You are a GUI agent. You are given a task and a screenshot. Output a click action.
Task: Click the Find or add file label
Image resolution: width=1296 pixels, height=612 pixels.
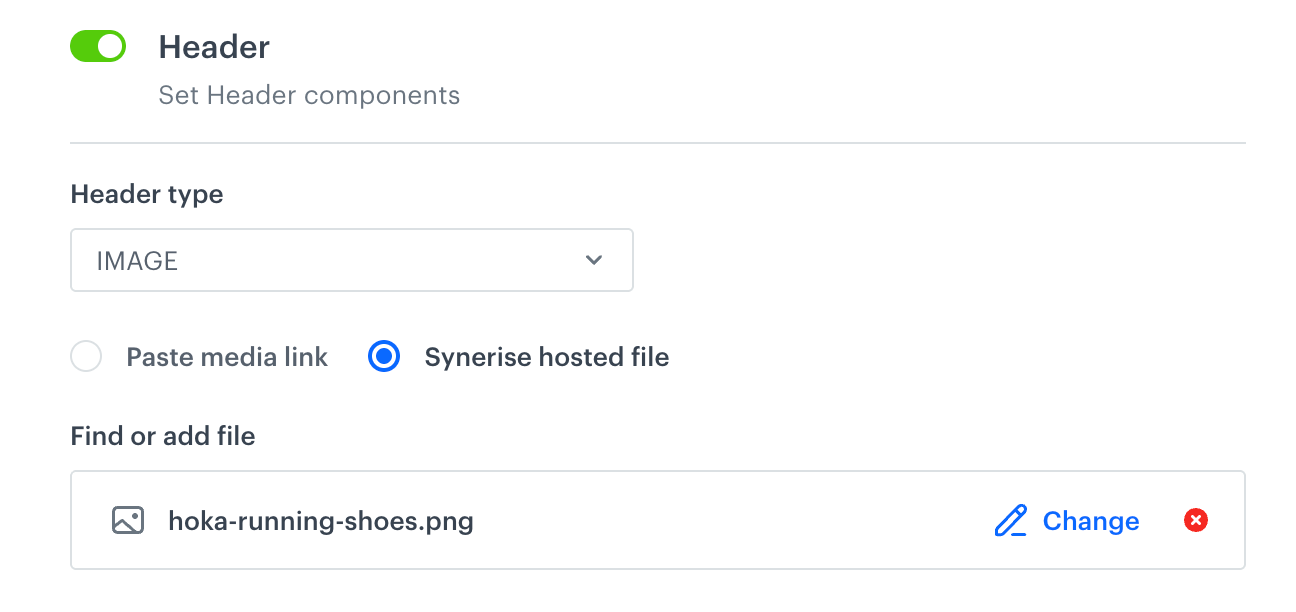pos(162,436)
